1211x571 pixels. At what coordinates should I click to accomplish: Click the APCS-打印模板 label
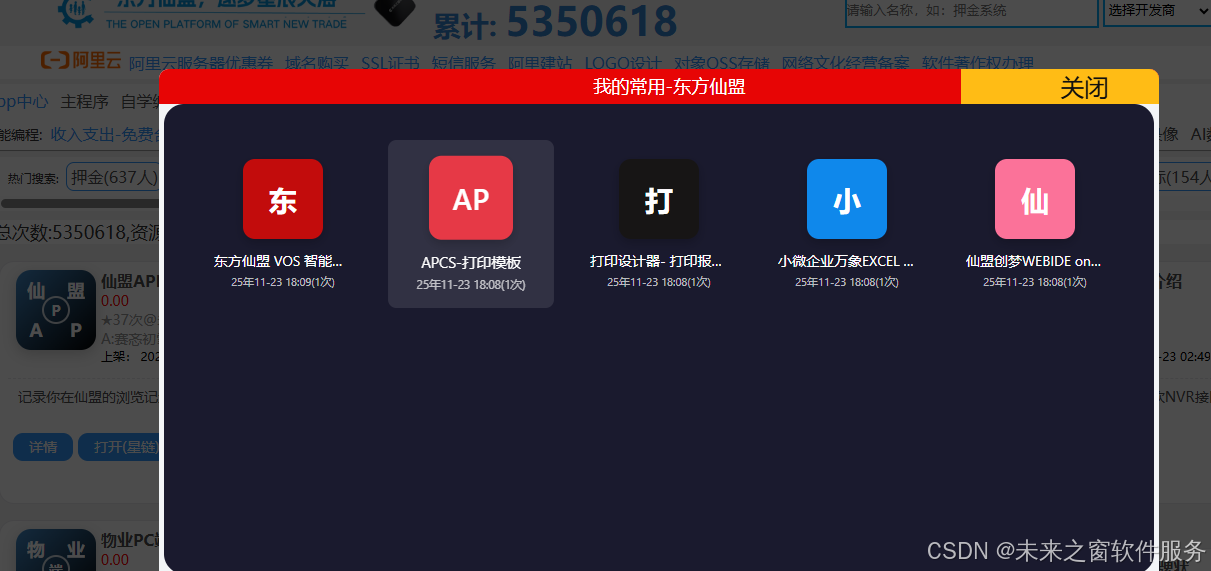click(471, 263)
